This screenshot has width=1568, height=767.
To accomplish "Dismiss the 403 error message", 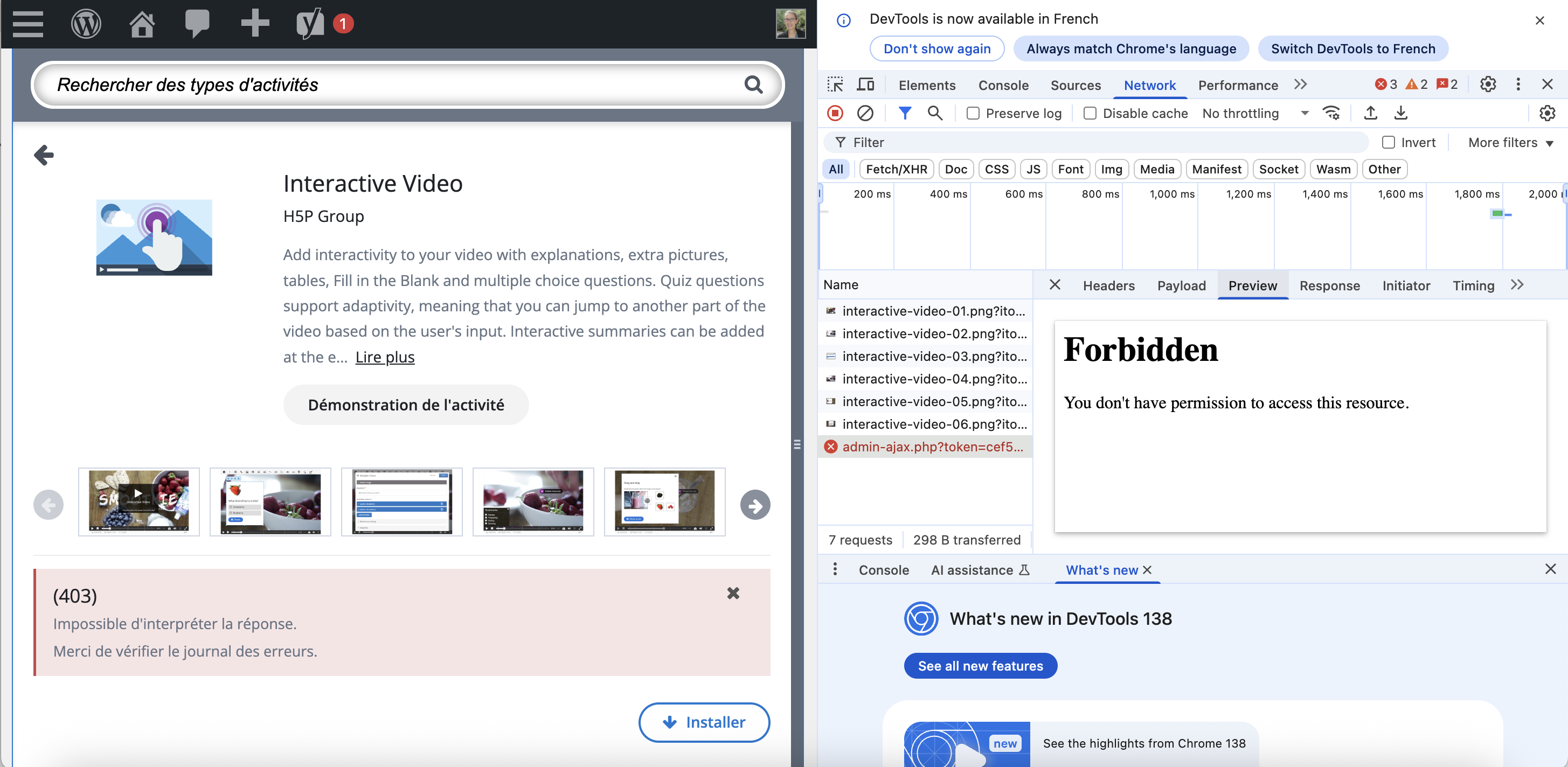I will point(733,593).
